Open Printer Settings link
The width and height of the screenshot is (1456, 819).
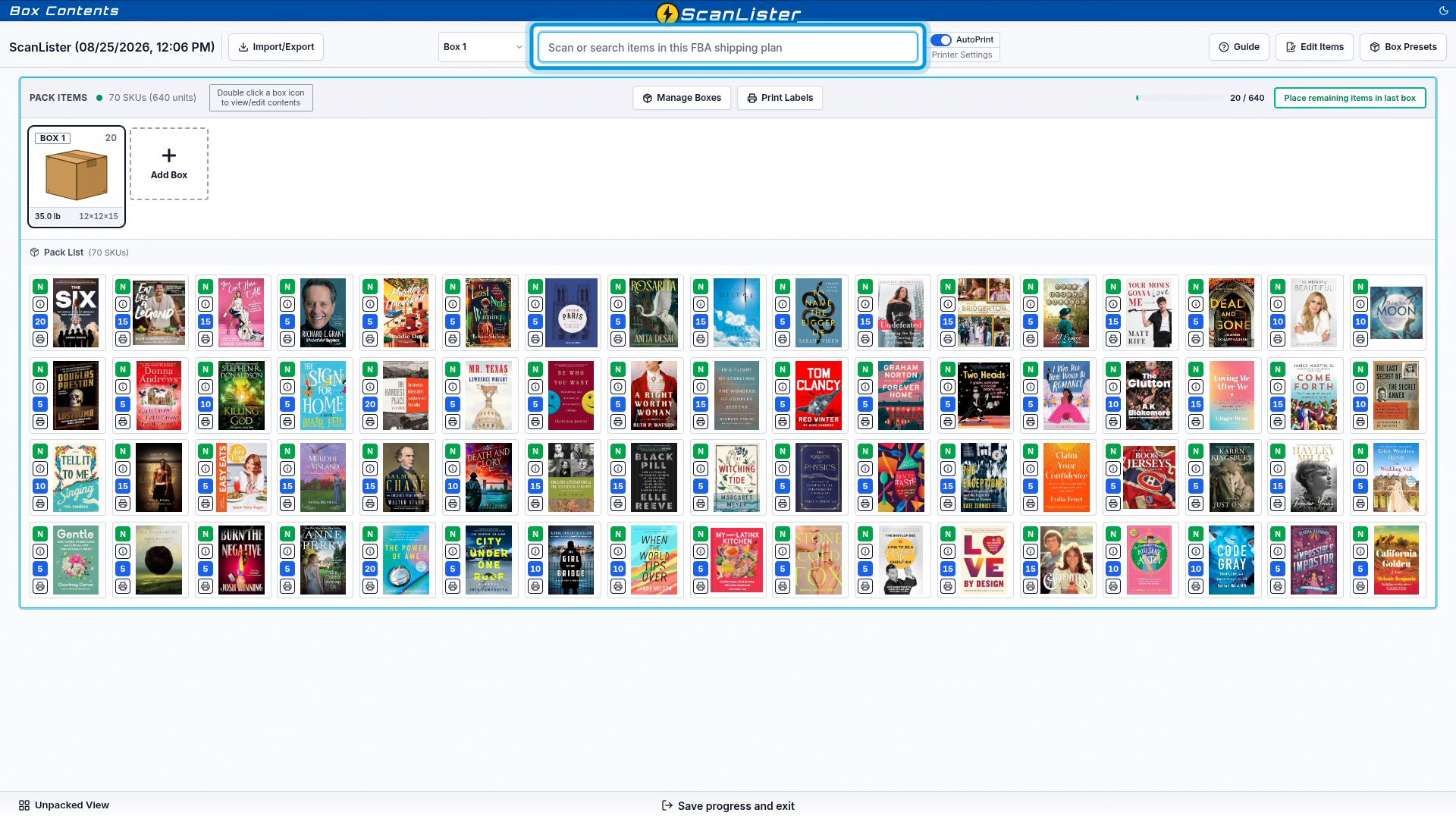click(962, 55)
